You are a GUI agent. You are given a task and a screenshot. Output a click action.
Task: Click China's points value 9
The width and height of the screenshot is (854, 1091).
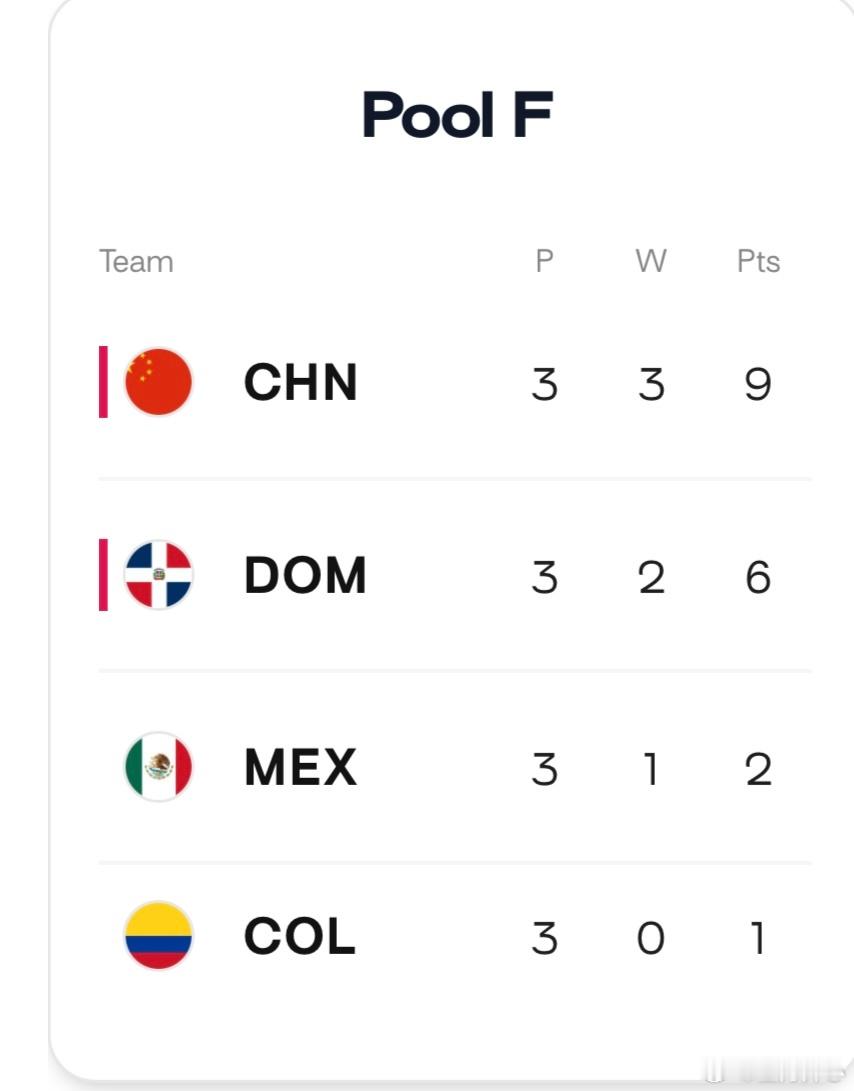(x=758, y=384)
